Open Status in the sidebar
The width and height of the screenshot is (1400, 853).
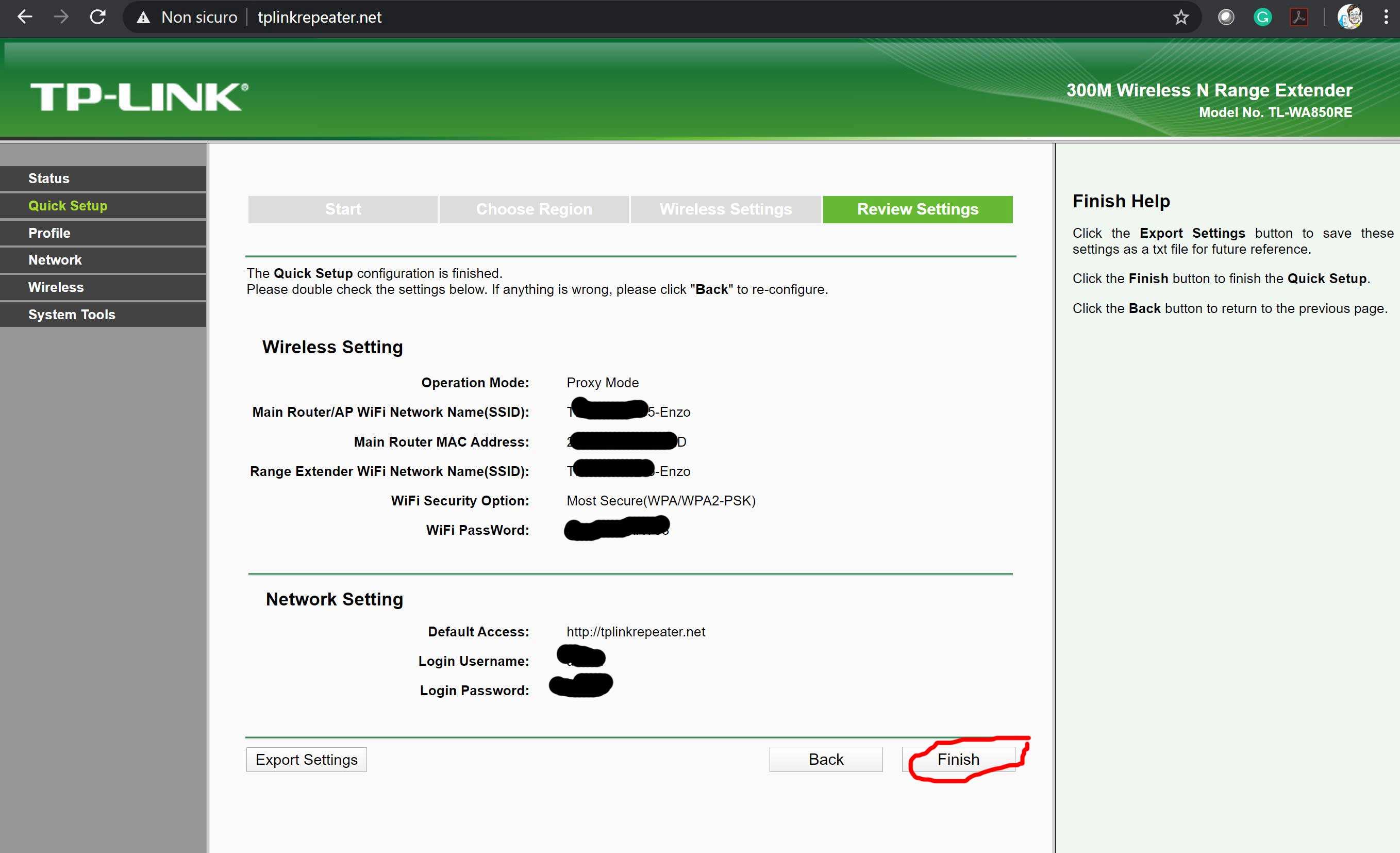tap(49, 178)
